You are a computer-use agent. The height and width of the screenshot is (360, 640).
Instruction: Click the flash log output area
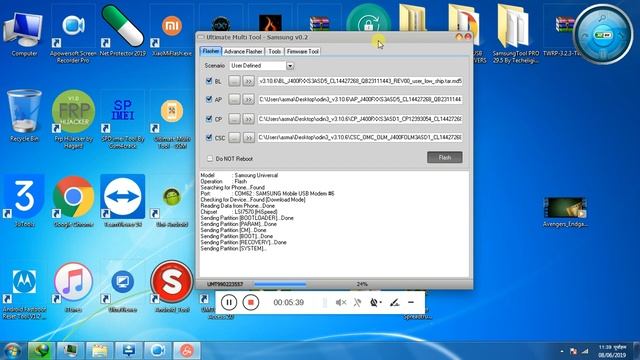(x=334, y=224)
